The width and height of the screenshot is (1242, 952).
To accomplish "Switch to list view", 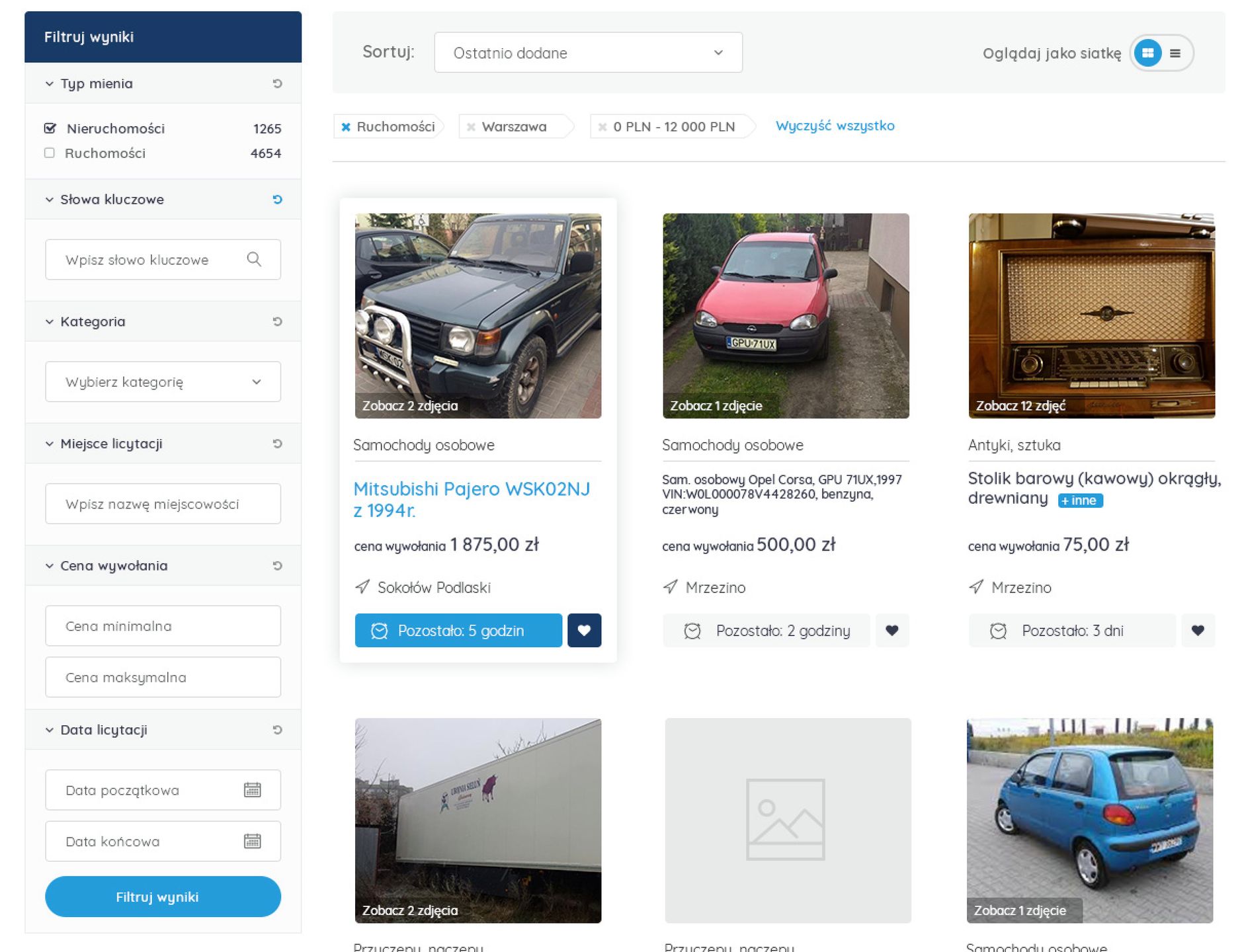I will (1175, 53).
